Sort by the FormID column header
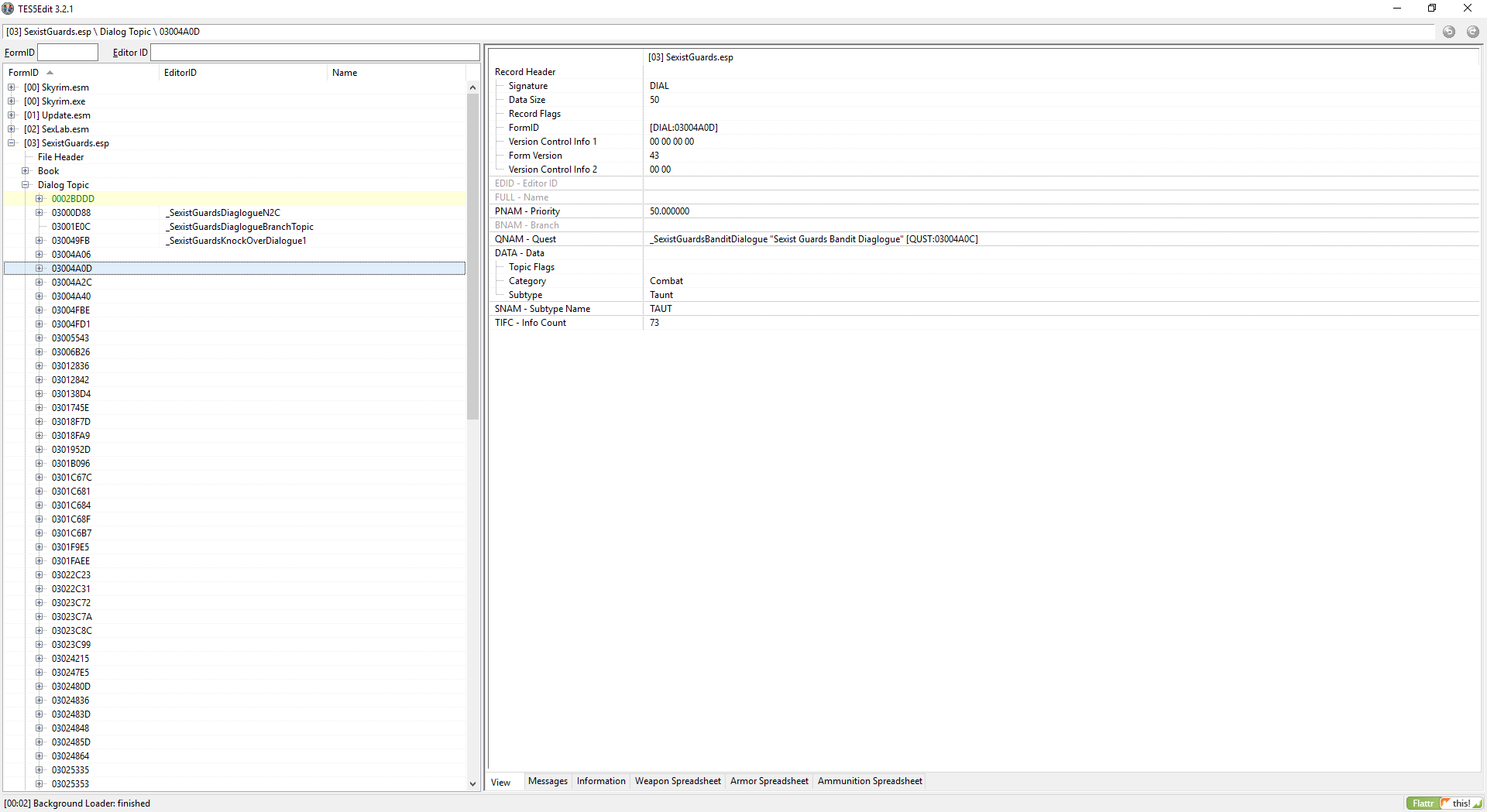The image size is (1487, 812). coord(81,73)
